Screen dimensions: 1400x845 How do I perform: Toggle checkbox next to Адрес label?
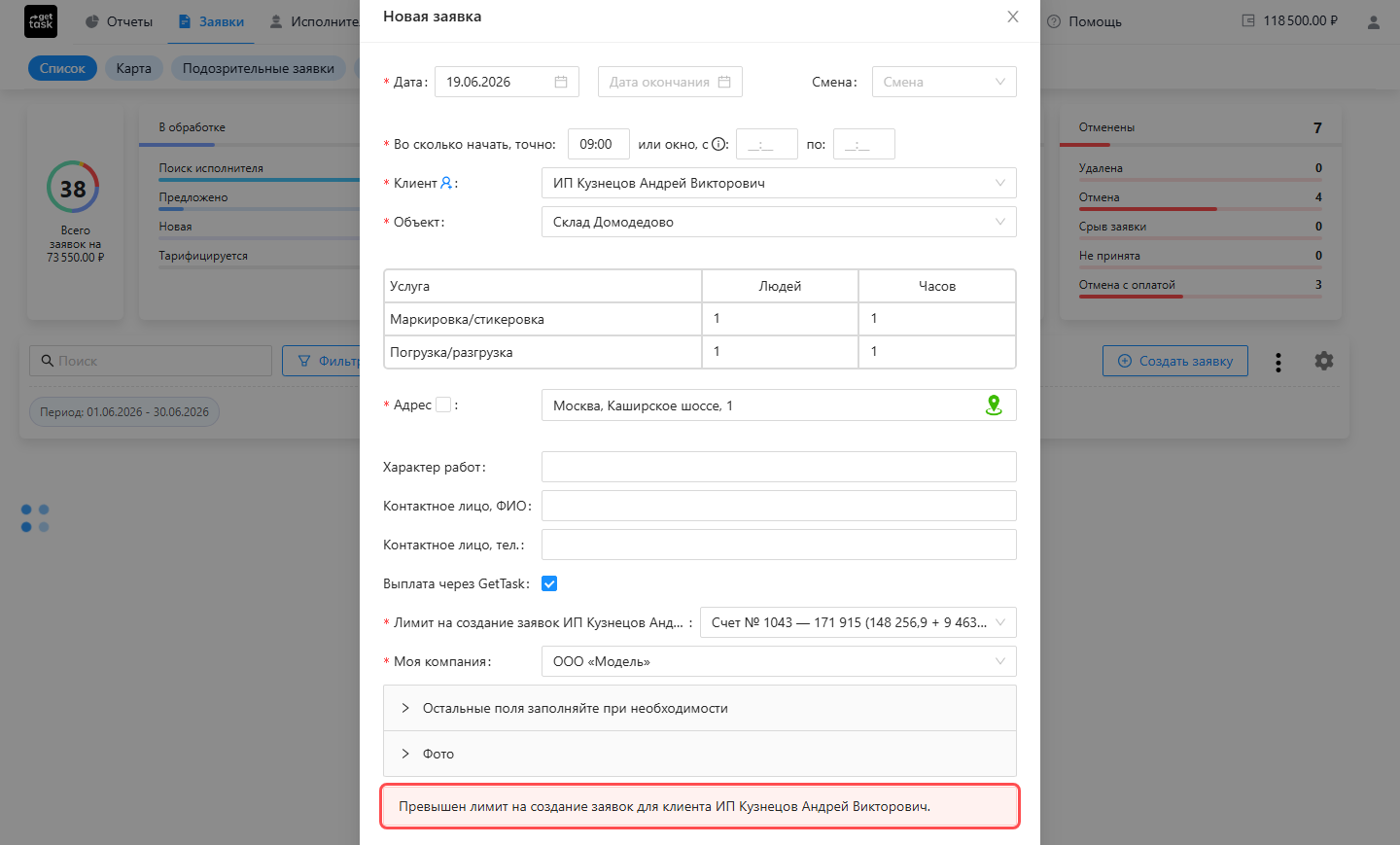click(443, 405)
